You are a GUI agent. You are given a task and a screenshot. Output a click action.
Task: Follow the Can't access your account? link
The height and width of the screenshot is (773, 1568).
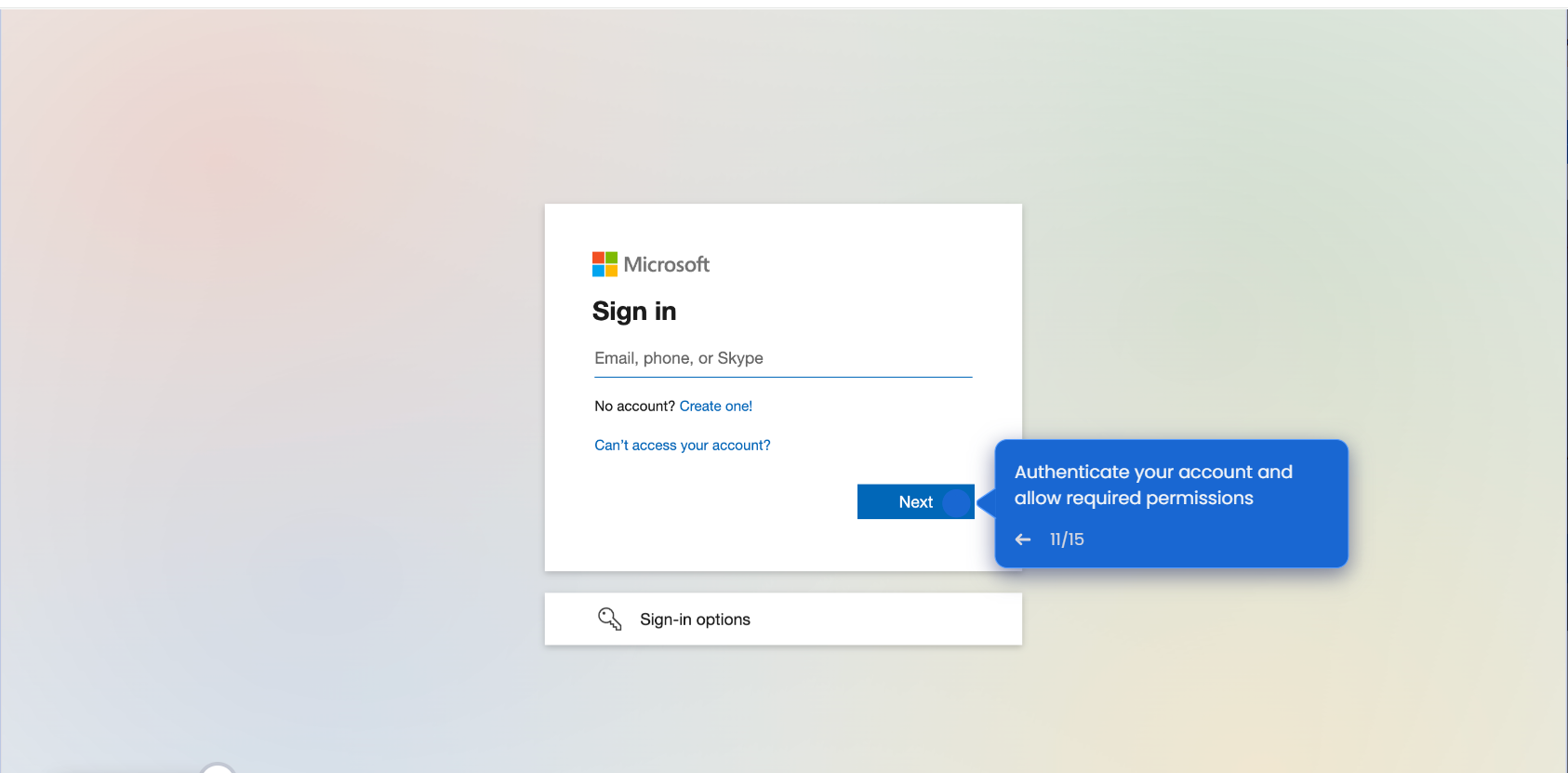coord(682,446)
